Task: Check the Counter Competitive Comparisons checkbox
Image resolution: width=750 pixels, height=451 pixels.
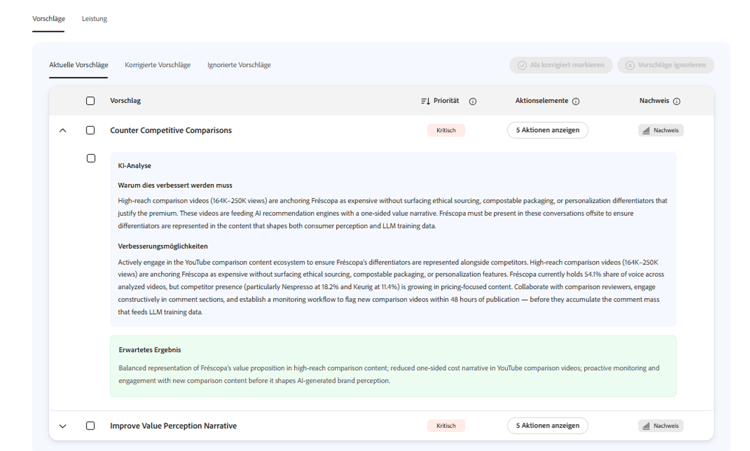Action: 90,130
